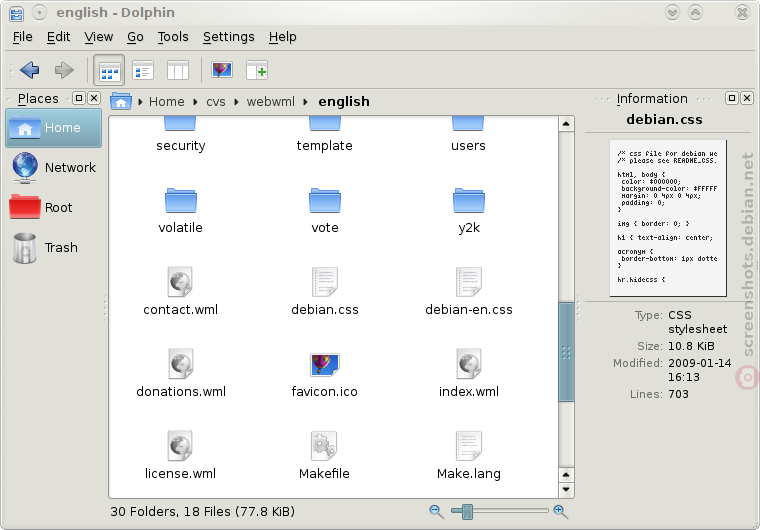Open Trash in Places panel
This screenshot has height=530, width=760.
tap(53, 248)
